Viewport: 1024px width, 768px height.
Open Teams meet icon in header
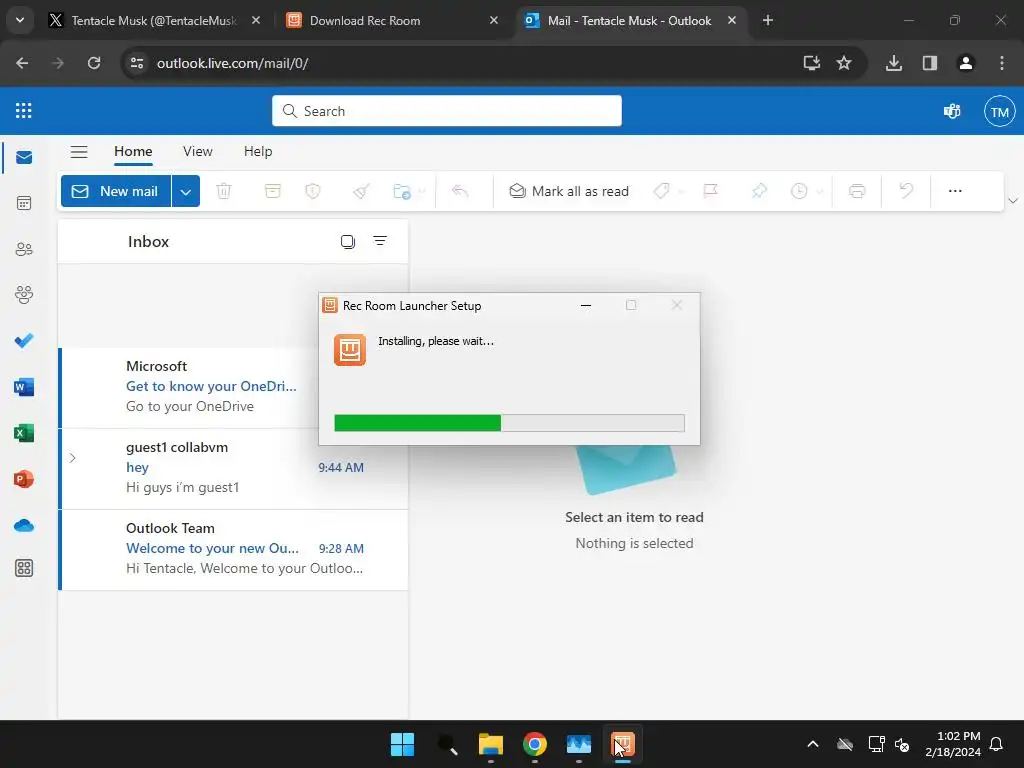(952, 111)
